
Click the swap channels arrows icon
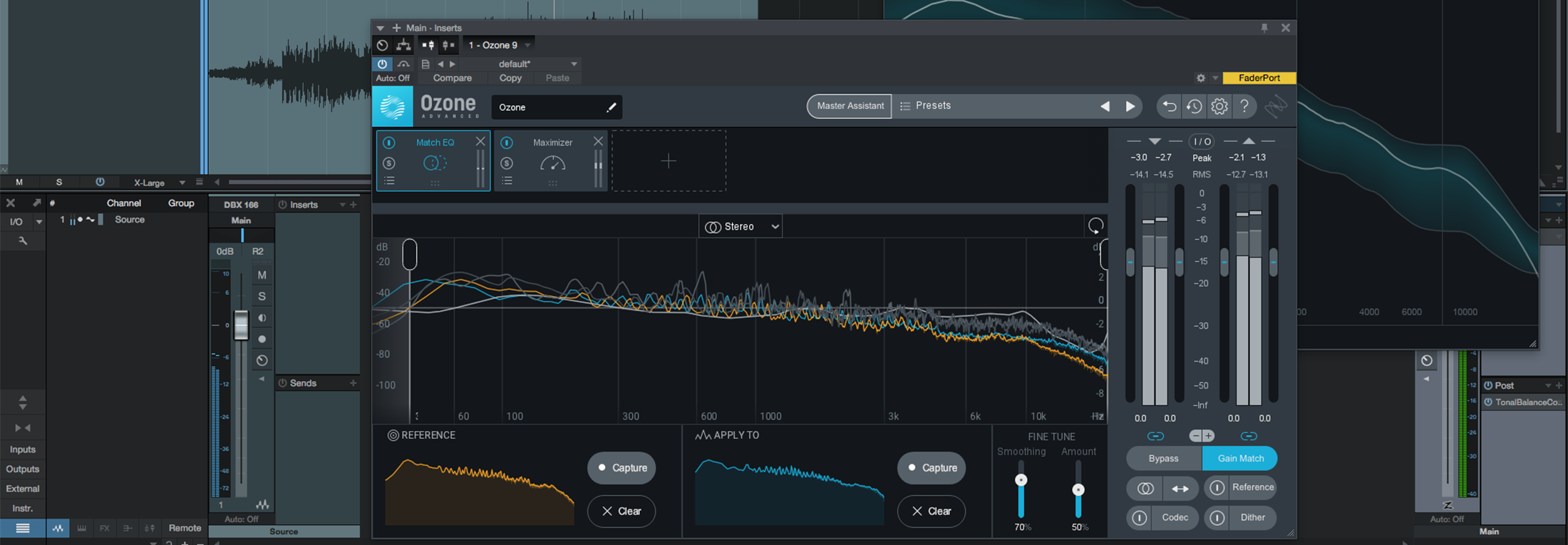pos(1181,488)
